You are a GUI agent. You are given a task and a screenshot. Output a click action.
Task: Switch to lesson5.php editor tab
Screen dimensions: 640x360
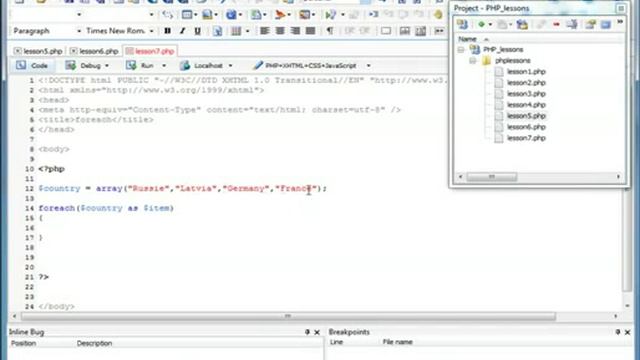click(x=42, y=51)
